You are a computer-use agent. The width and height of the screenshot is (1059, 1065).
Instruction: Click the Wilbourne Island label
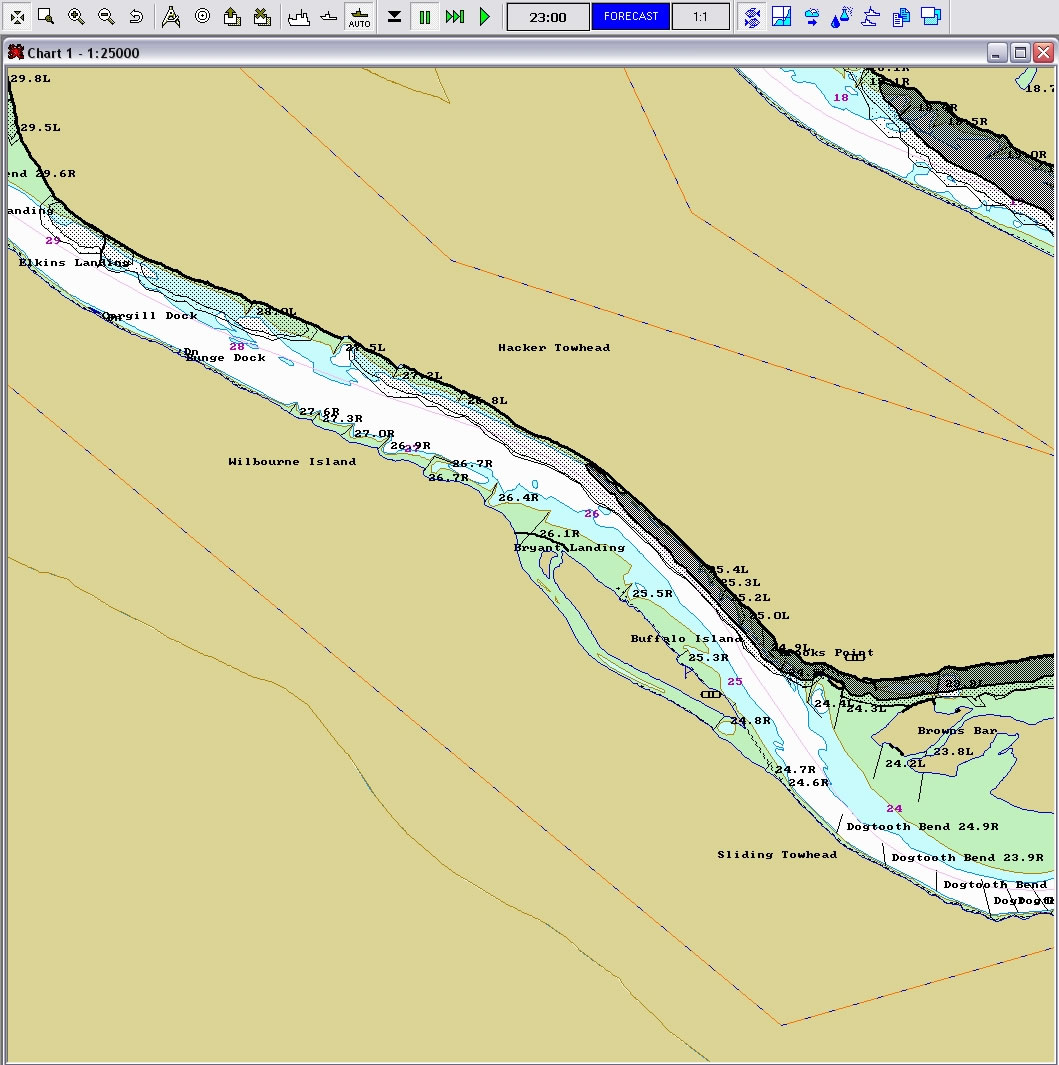[x=292, y=462]
